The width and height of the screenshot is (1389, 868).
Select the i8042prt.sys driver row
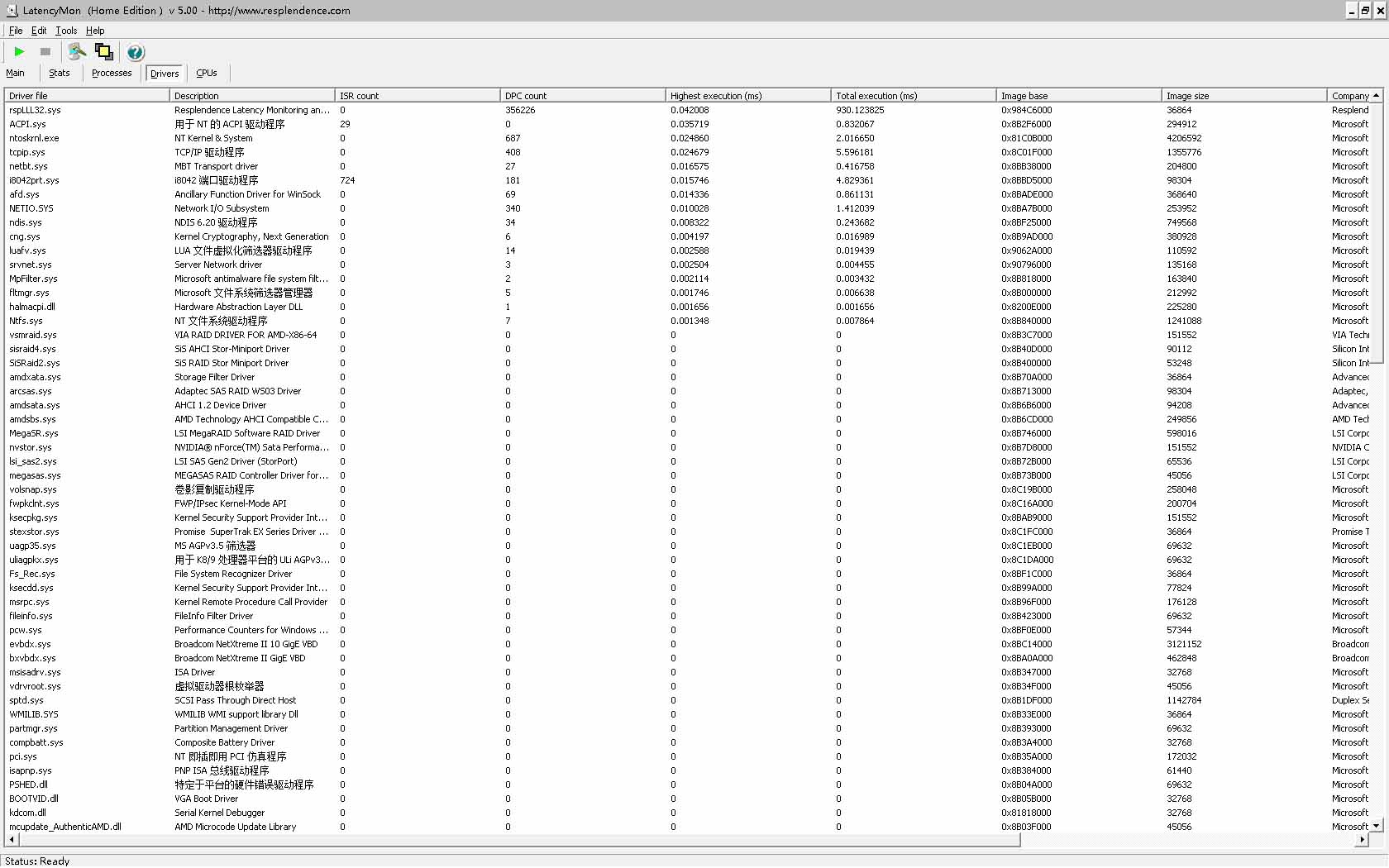pyautogui.click(x=687, y=180)
